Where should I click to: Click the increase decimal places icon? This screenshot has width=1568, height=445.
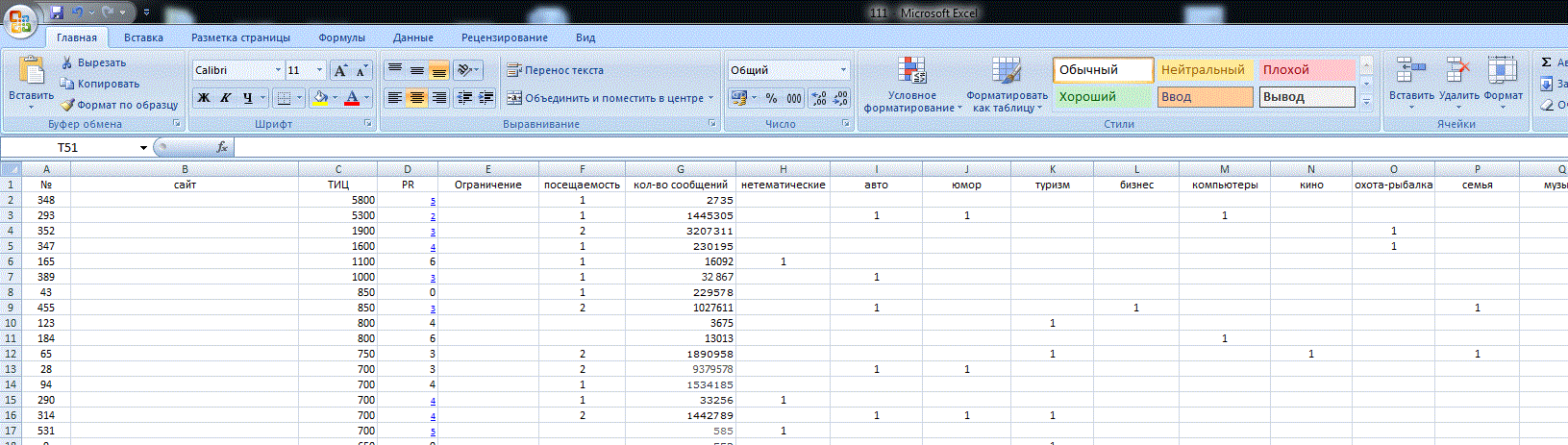coord(818,98)
